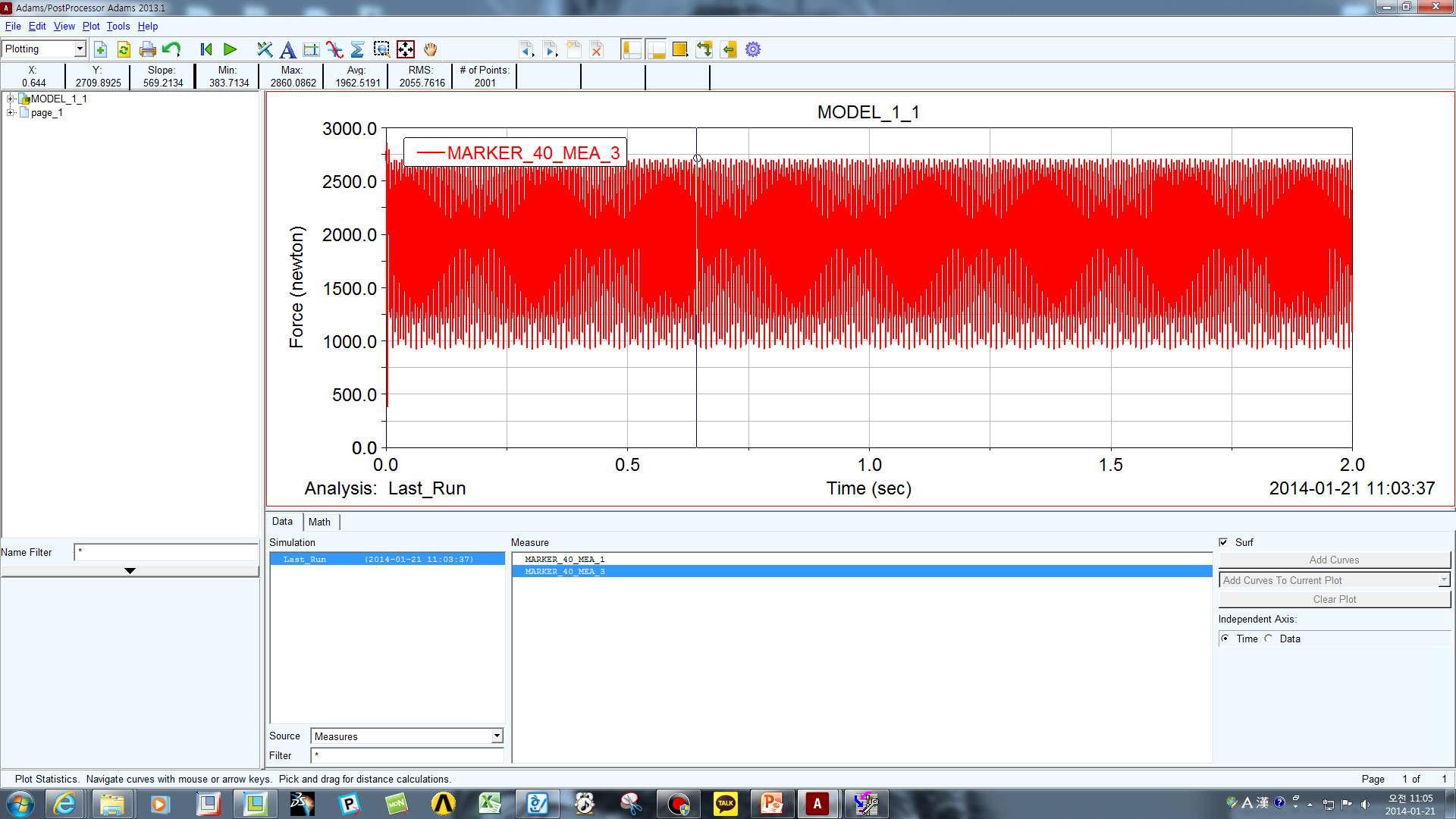Open the settings gear icon in toolbar
Viewport: 1456px width, 819px height.
pos(753,49)
